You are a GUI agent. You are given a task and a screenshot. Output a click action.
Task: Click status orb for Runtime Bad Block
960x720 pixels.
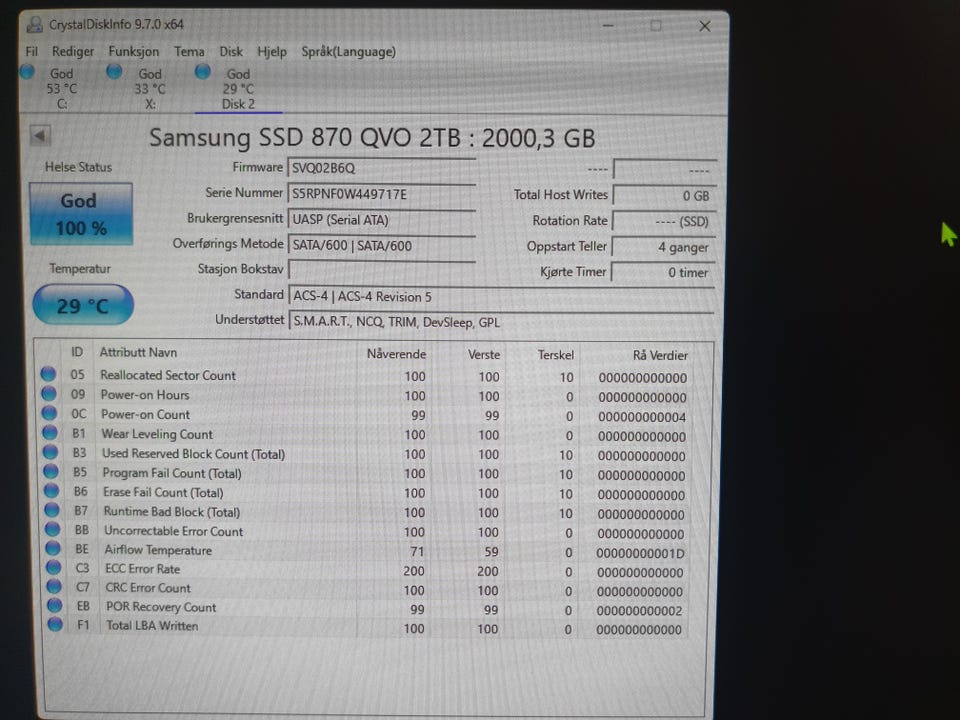point(53,510)
